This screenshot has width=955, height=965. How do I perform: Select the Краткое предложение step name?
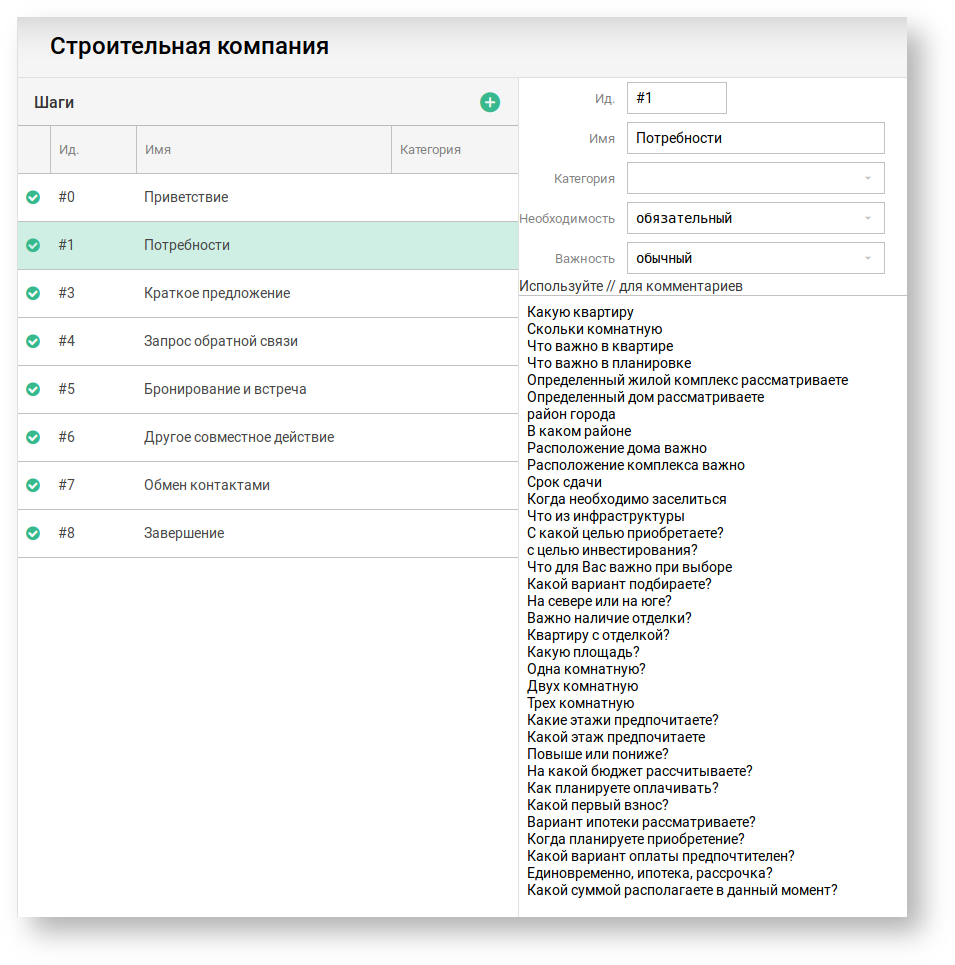217,293
